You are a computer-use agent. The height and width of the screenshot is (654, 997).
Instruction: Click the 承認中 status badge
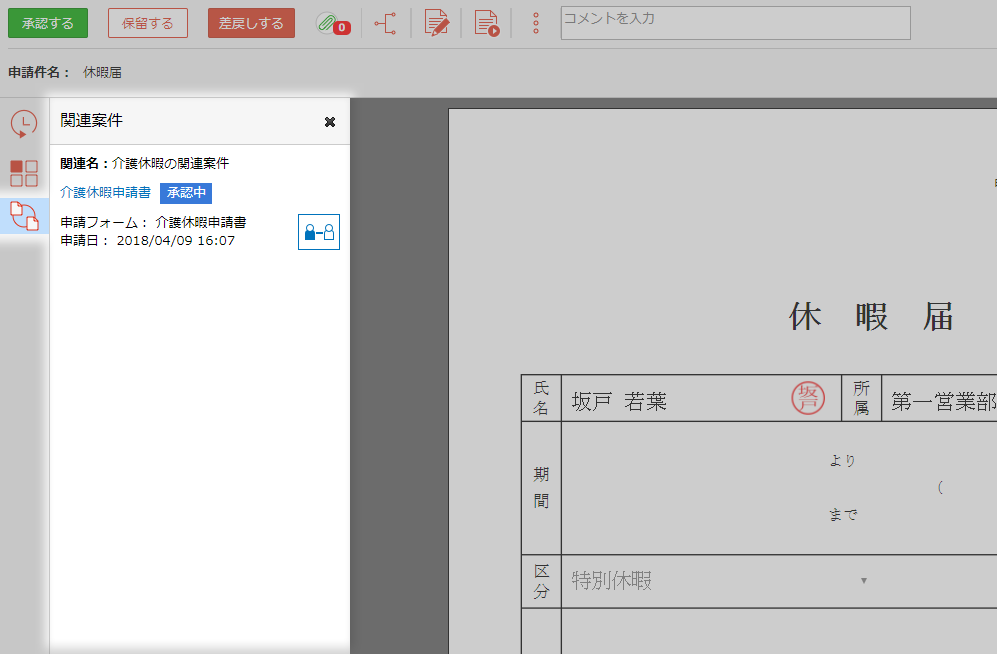click(x=186, y=193)
